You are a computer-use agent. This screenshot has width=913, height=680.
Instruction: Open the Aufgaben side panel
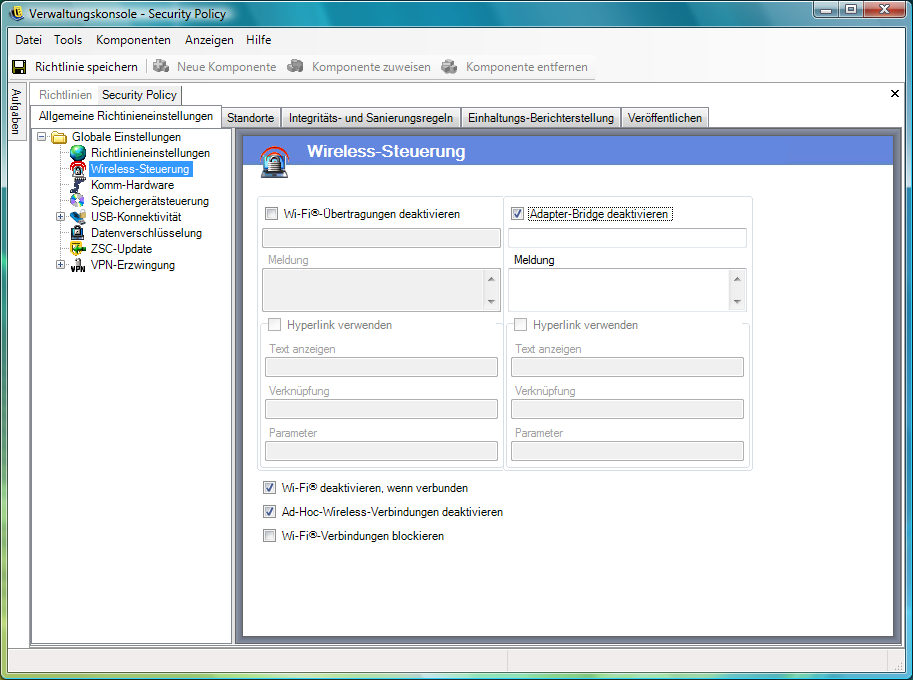click(x=16, y=112)
